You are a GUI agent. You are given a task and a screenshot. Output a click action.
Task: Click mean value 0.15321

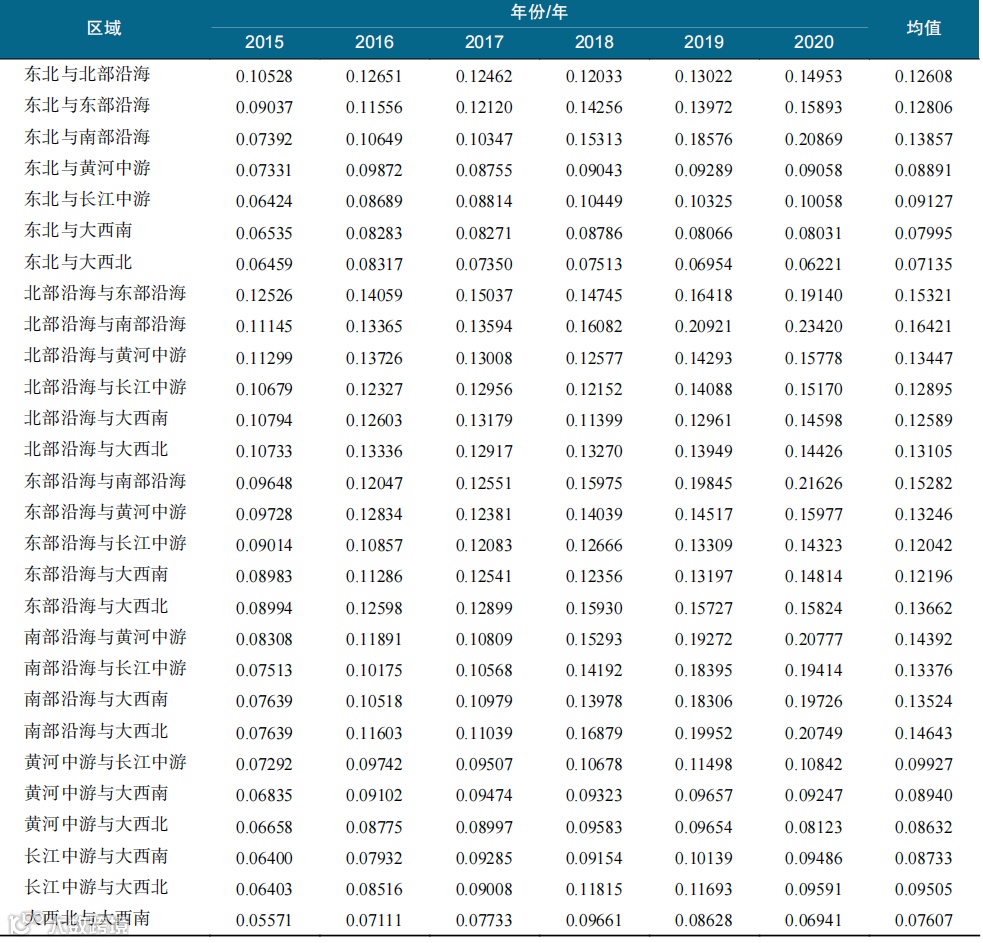click(924, 295)
